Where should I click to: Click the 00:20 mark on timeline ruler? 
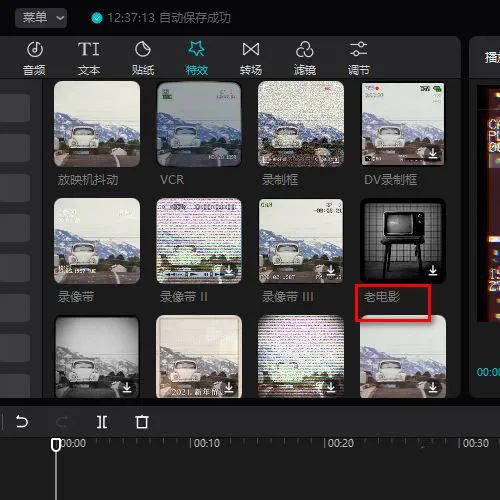[x=339, y=443]
